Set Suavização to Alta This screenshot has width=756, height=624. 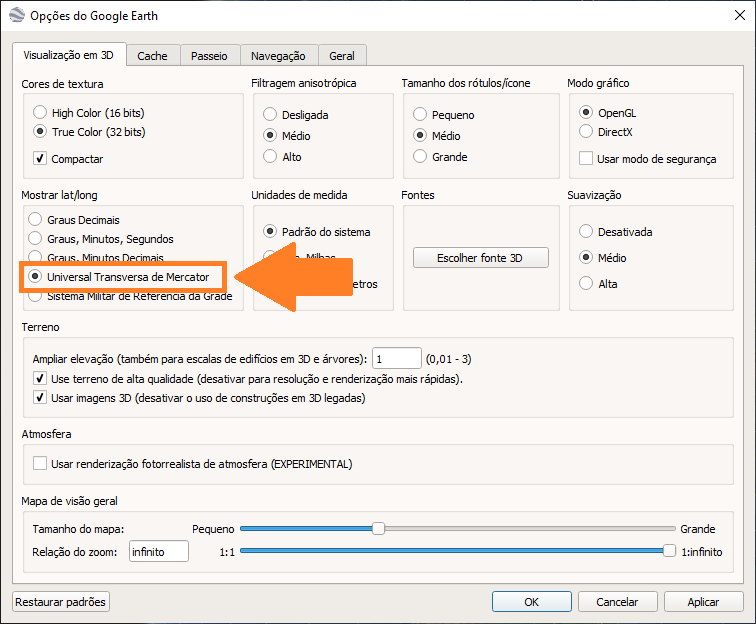pyautogui.click(x=586, y=283)
